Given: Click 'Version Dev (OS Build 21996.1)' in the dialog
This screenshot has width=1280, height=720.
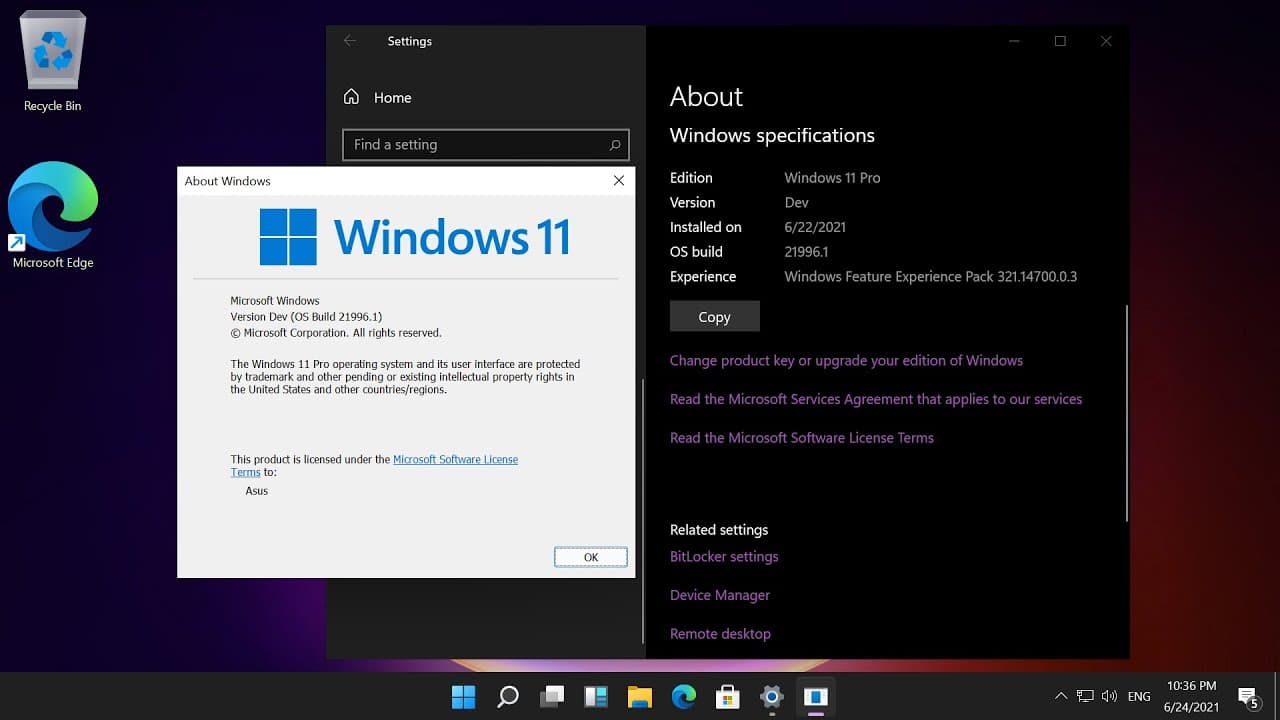Looking at the screenshot, I should click(x=306, y=317).
